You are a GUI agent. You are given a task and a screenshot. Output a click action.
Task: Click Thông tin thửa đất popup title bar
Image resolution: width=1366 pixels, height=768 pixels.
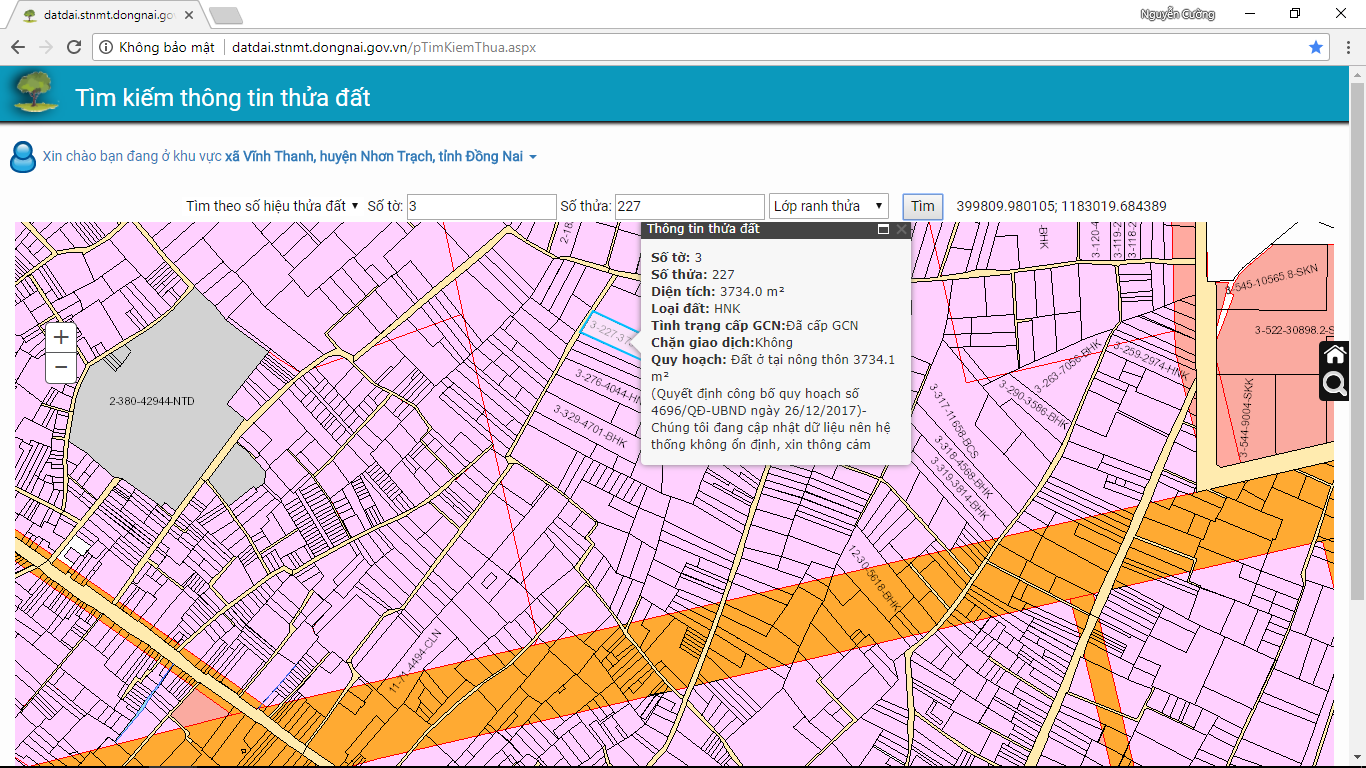775,229
